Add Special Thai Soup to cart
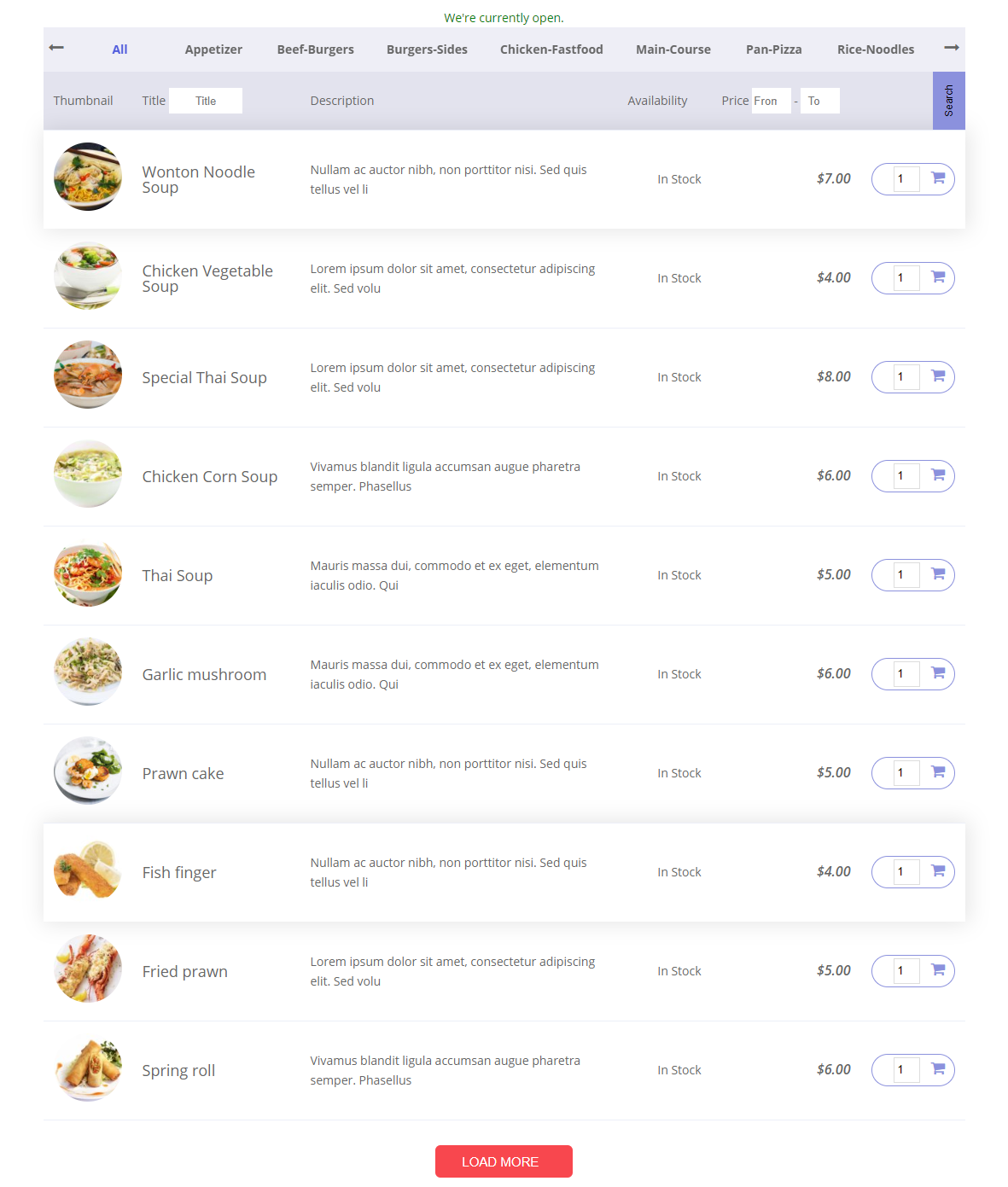 click(937, 376)
